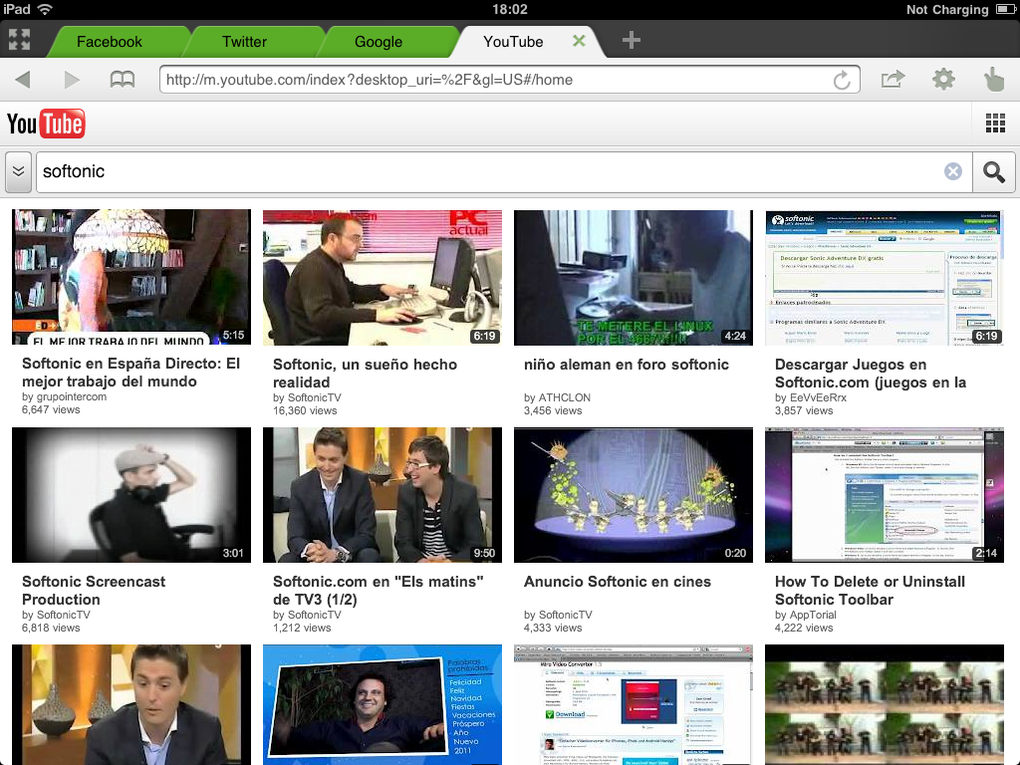Screen dimensions: 1020x765
Task: Check the battery status icon
Action: click(x=1006, y=9)
